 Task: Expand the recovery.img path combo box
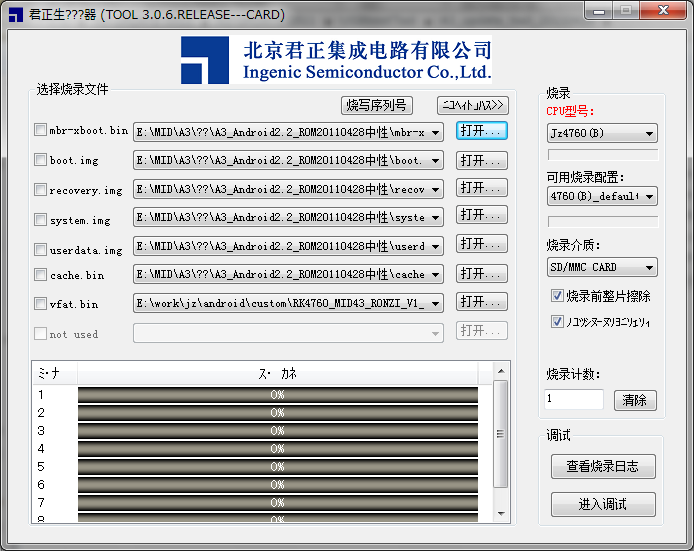(x=436, y=189)
